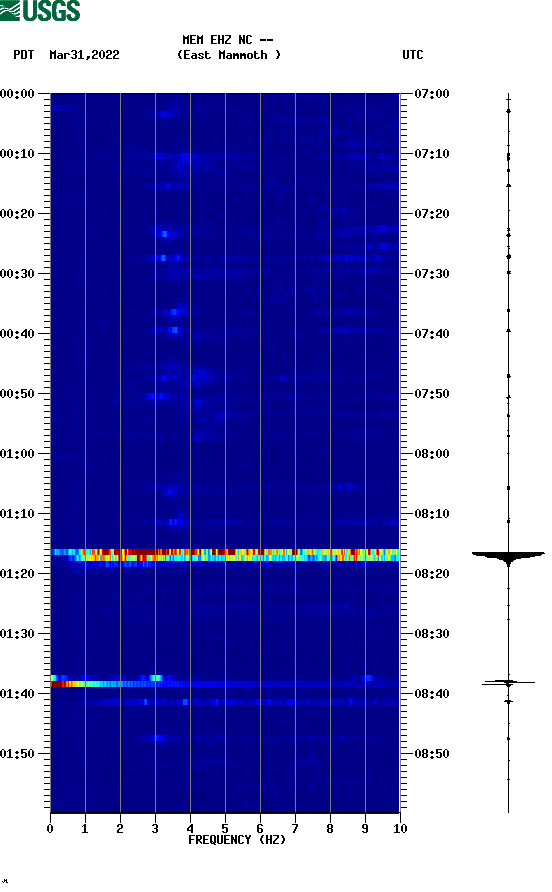
Task: Click the 'UTC' timezone label
Action: (x=413, y=55)
